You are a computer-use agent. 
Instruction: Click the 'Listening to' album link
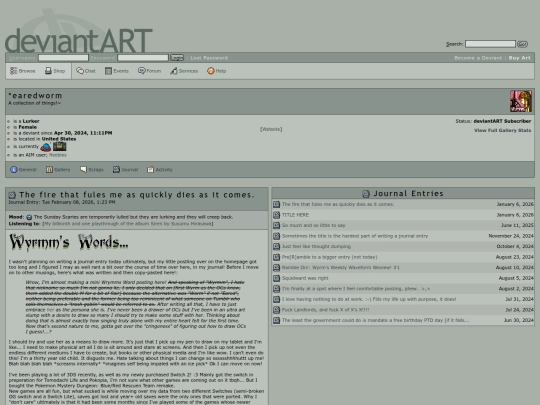point(128,224)
